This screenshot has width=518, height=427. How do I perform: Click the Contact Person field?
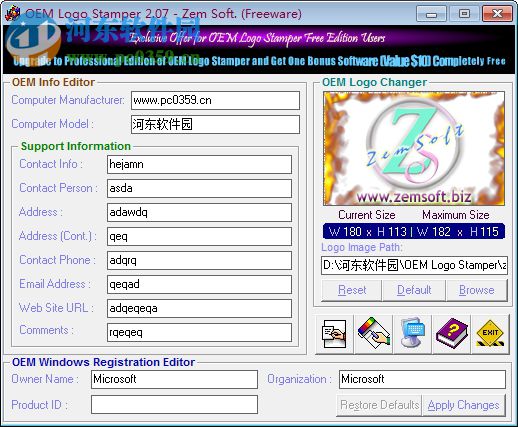click(x=199, y=188)
